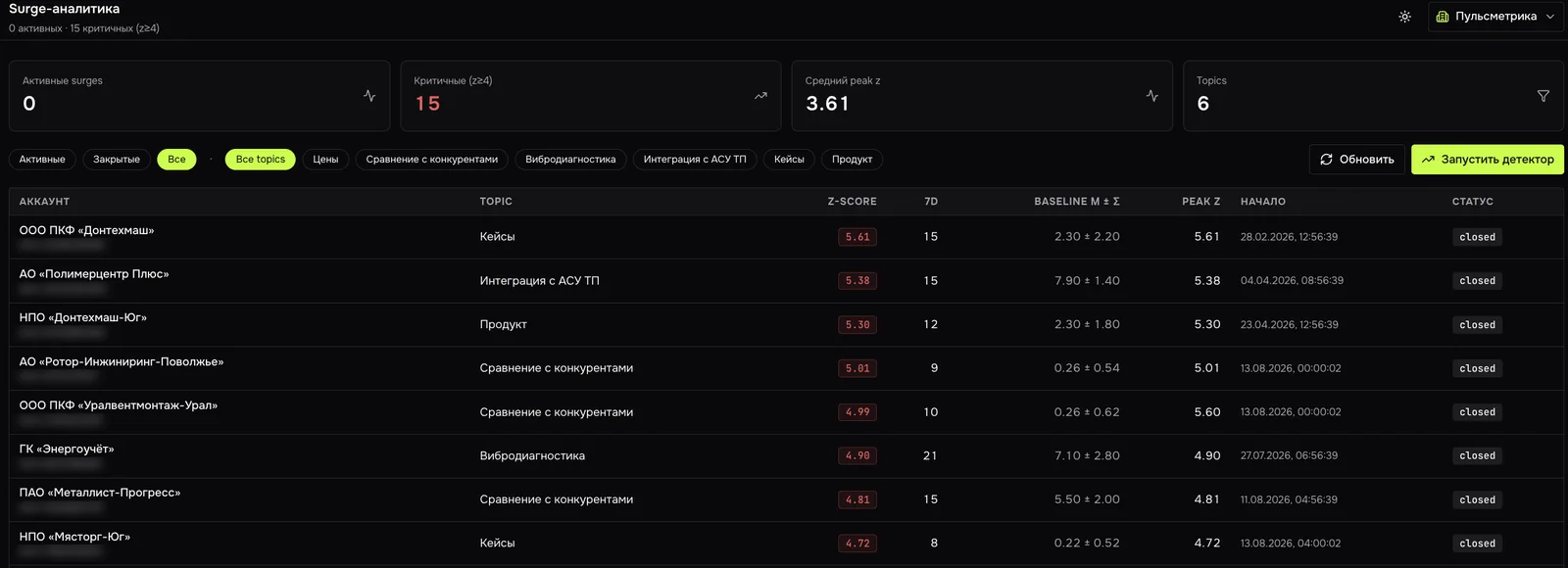1568x568 pixels.
Task: Click the Критичные count 15
Action: [x=427, y=104]
